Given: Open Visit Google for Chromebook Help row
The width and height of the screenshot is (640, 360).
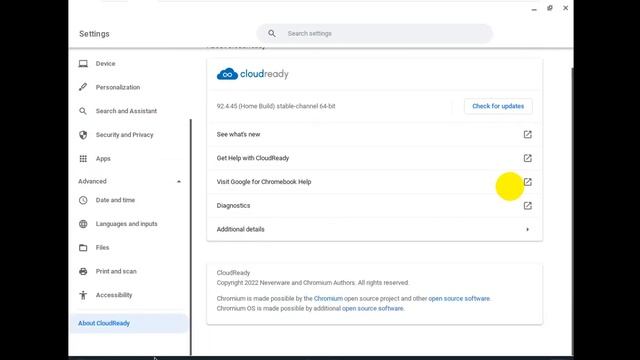Looking at the screenshot, I should pyautogui.click(x=374, y=182).
